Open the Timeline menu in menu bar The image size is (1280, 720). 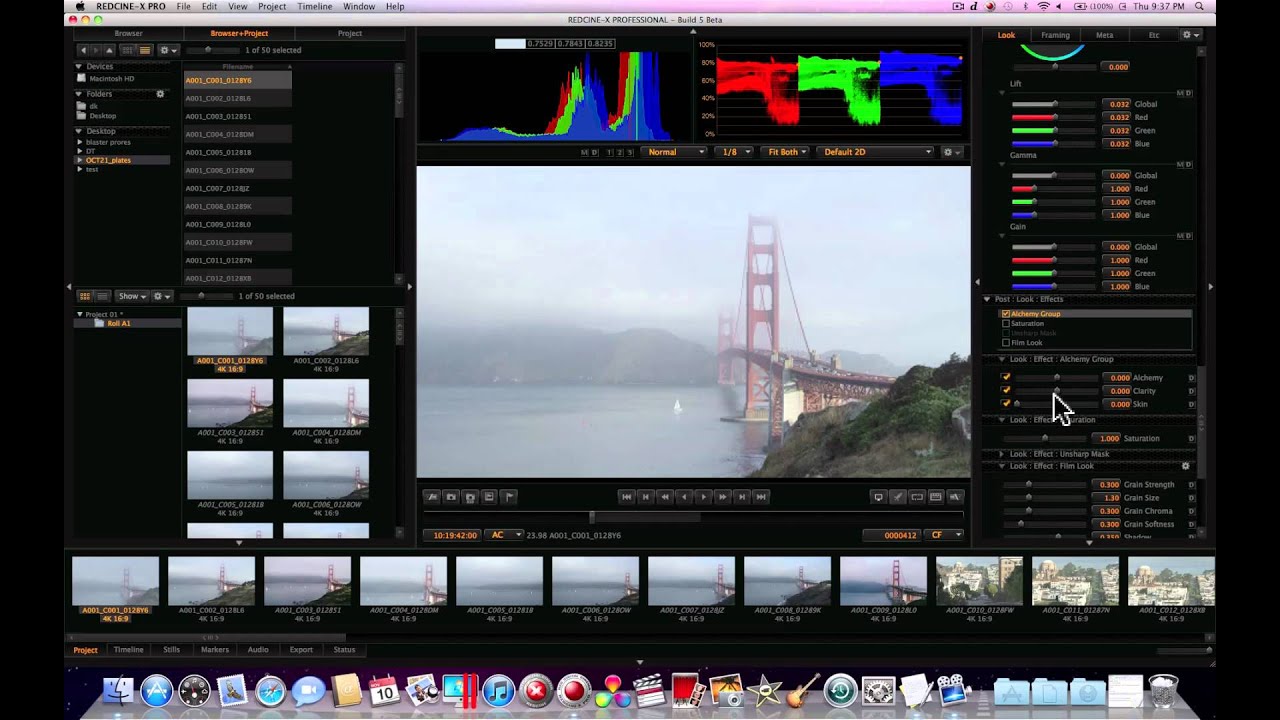(315, 7)
